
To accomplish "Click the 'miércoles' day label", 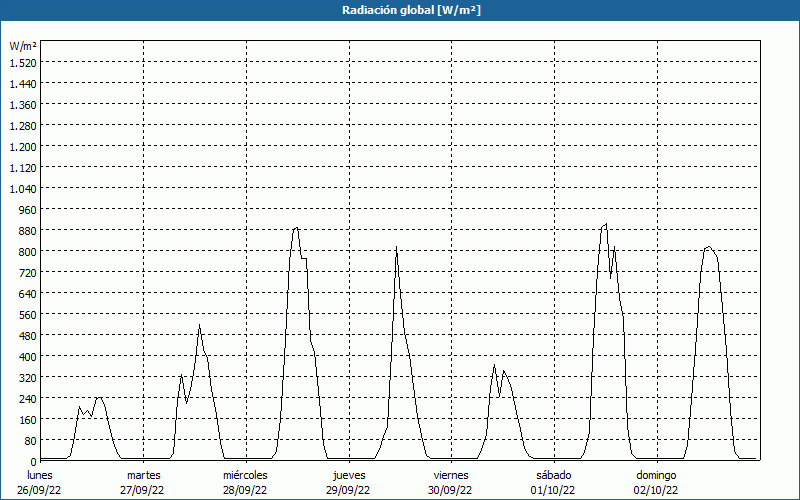I will click(245, 476).
